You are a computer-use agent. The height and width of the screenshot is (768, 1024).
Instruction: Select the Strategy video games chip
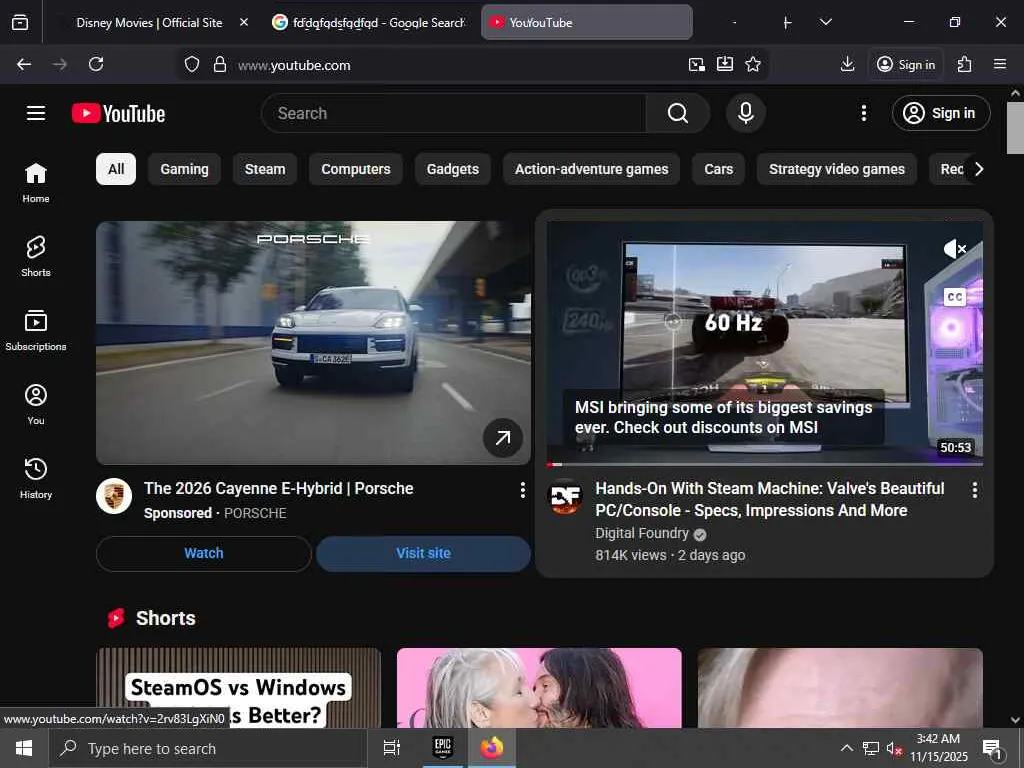tap(837, 169)
